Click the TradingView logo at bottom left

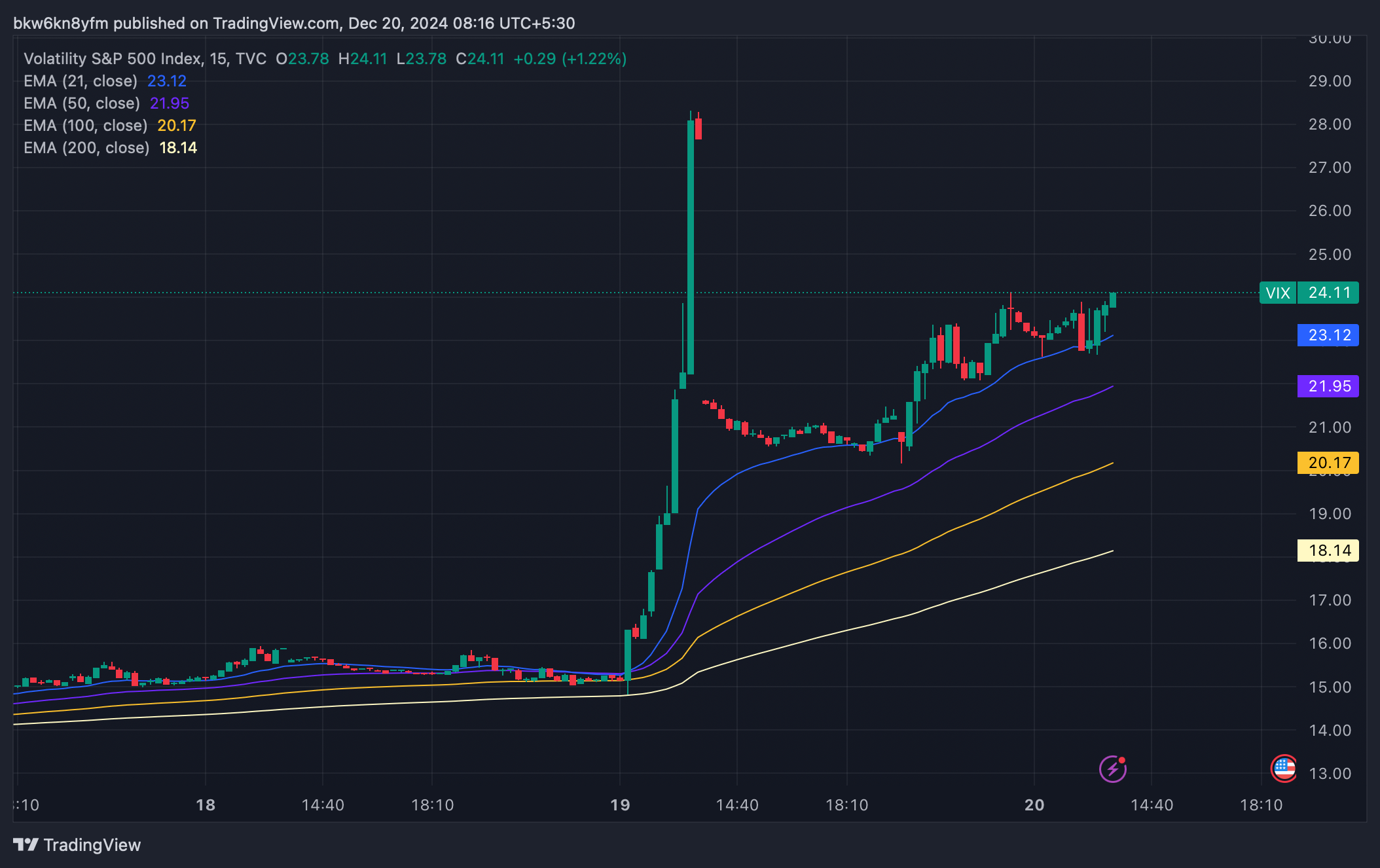[77, 844]
